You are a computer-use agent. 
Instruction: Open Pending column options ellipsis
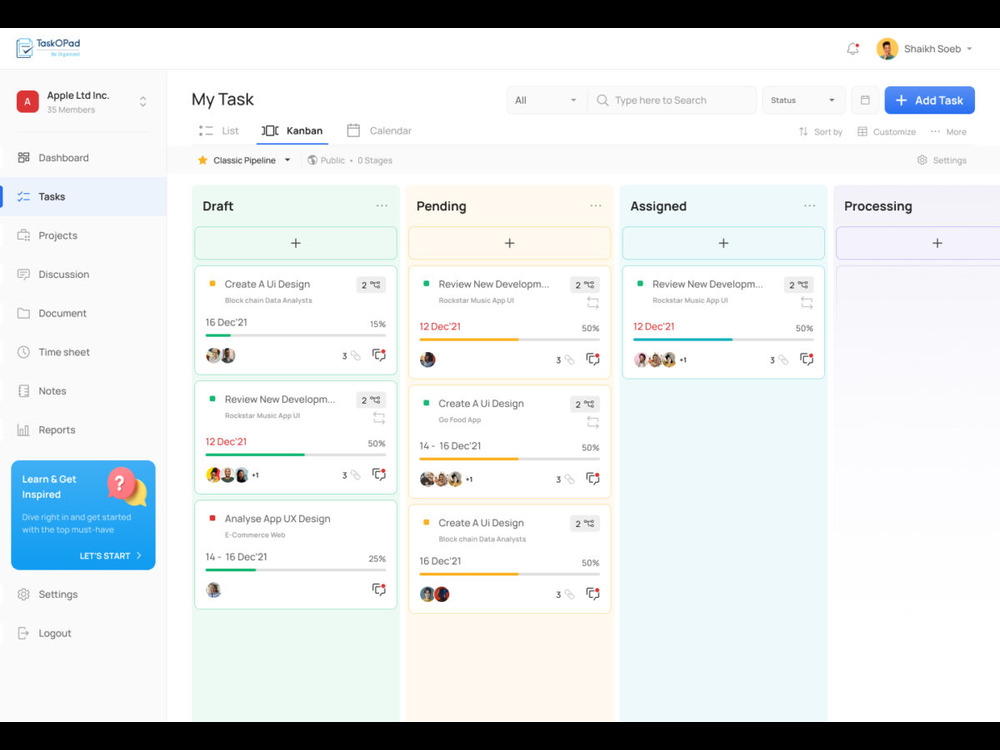(596, 206)
